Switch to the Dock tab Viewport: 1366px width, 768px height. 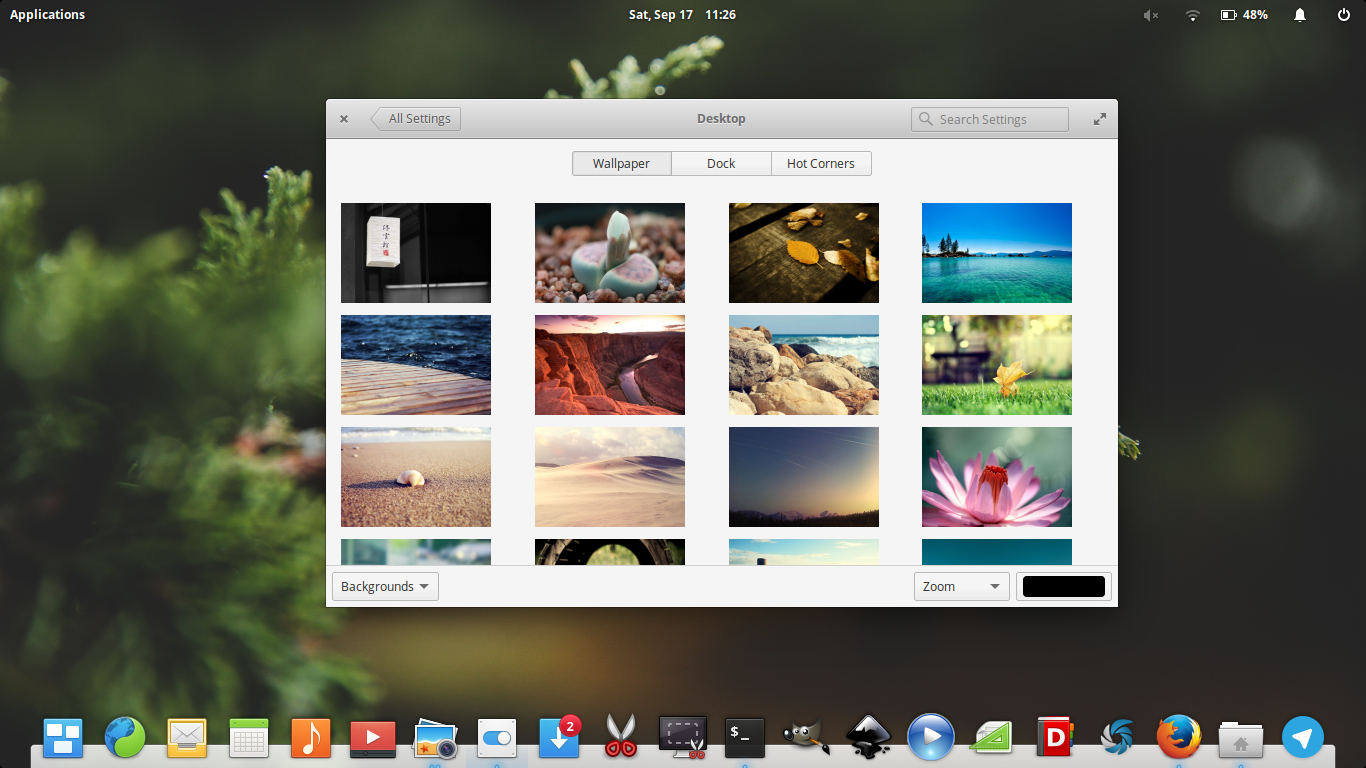pos(721,163)
